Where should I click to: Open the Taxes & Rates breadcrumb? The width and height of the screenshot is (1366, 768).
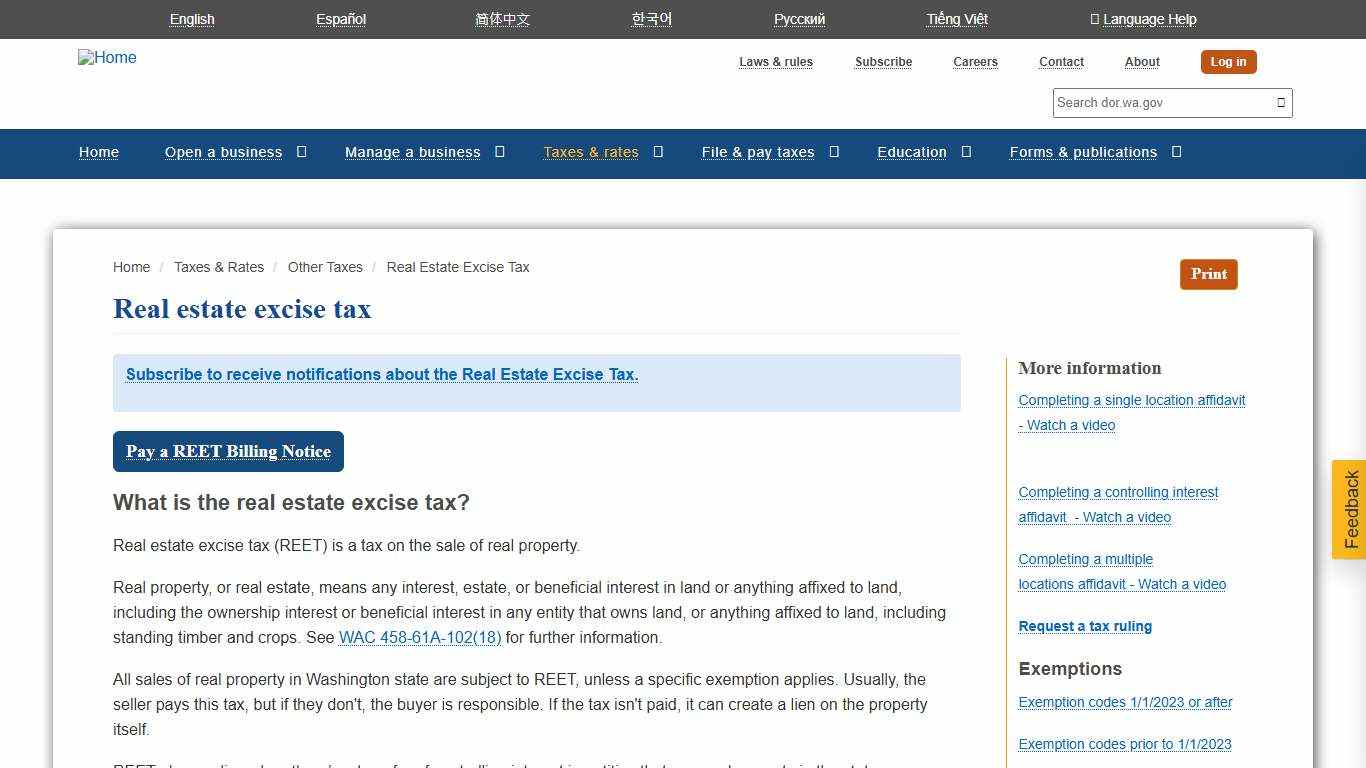[x=219, y=267]
